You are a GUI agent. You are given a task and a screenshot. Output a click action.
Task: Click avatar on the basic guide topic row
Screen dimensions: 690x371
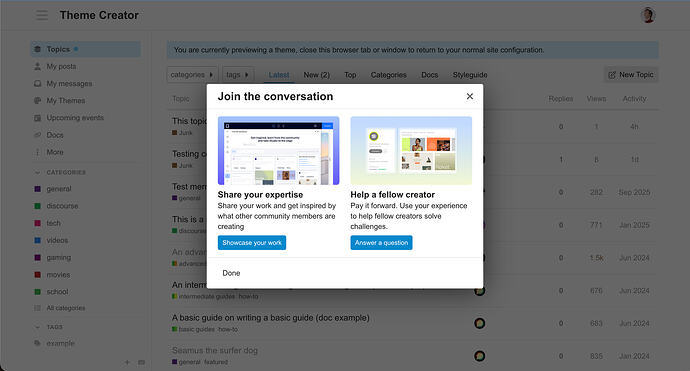click(480, 323)
